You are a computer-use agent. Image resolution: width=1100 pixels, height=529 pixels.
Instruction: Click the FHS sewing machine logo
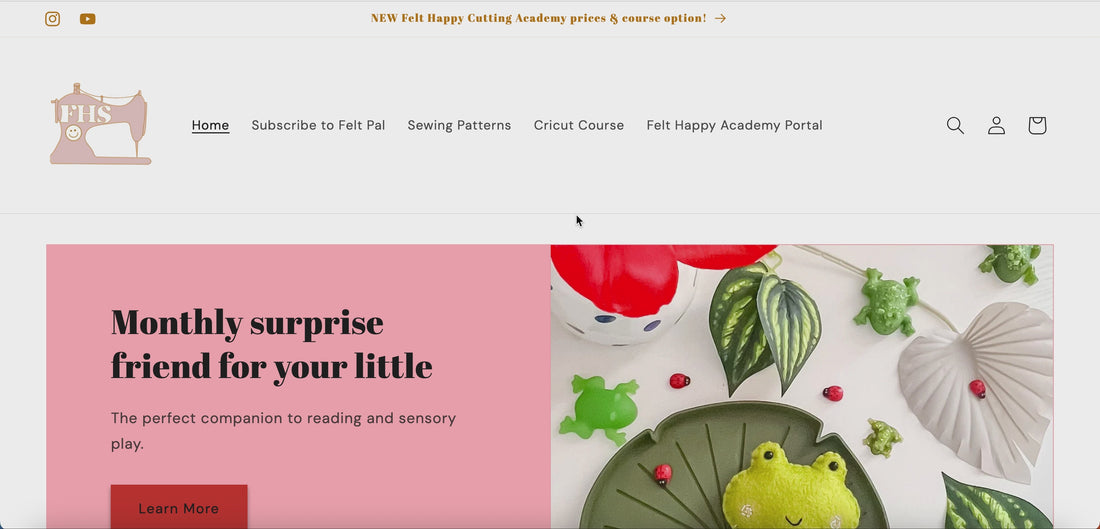click(100, 124)
